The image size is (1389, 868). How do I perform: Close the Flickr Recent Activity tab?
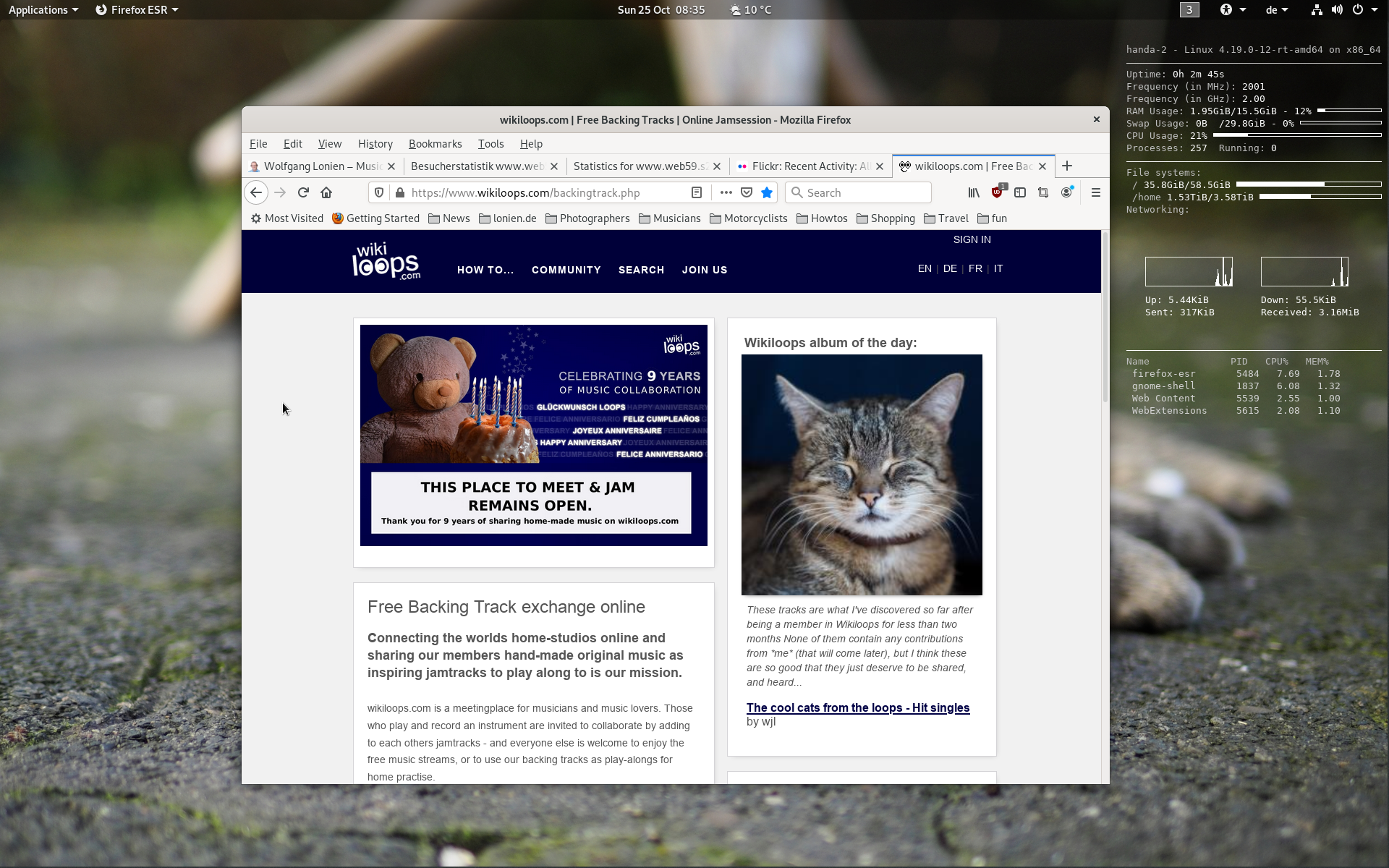coord(880,166)
